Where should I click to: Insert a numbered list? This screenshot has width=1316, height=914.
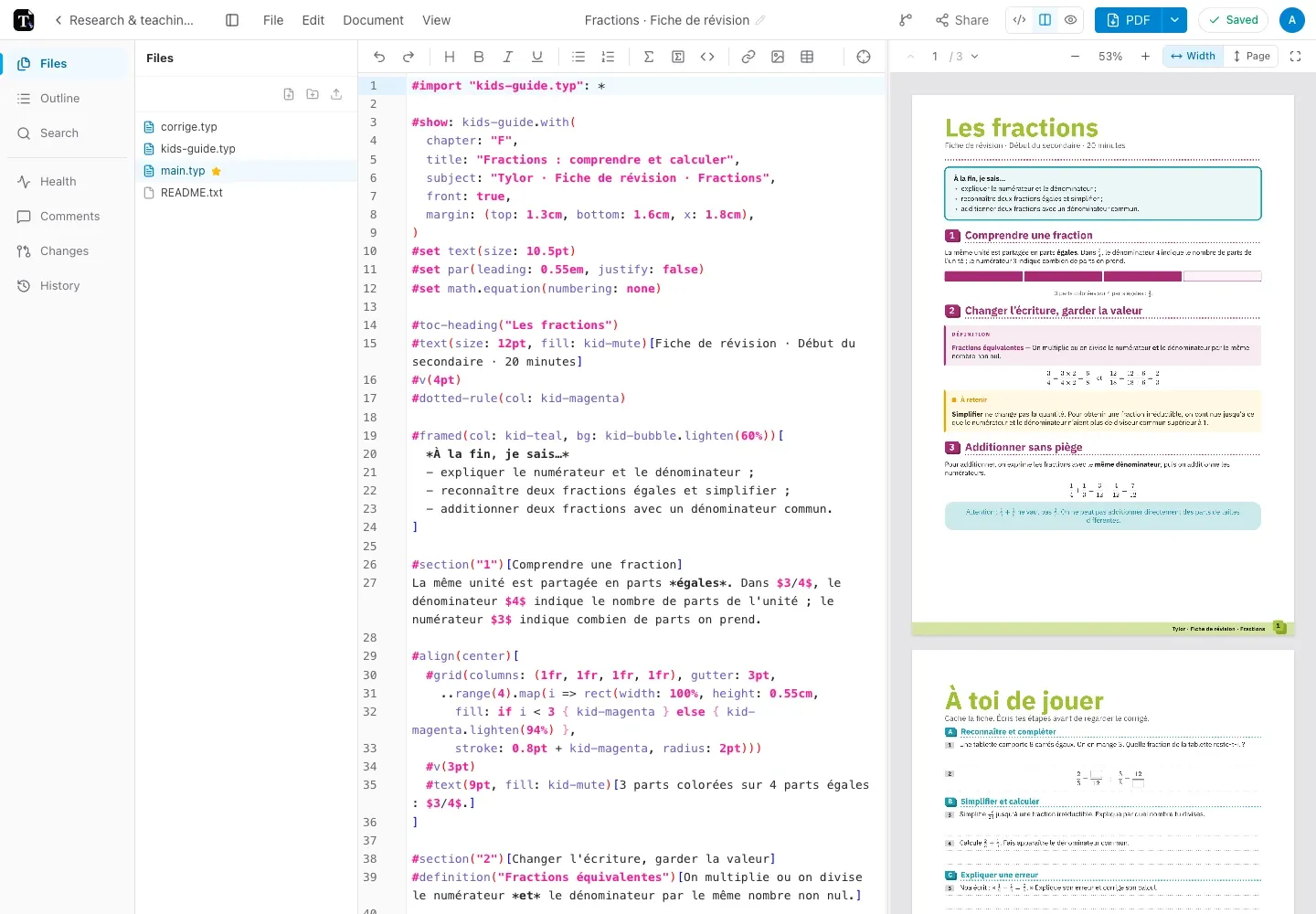608,57
